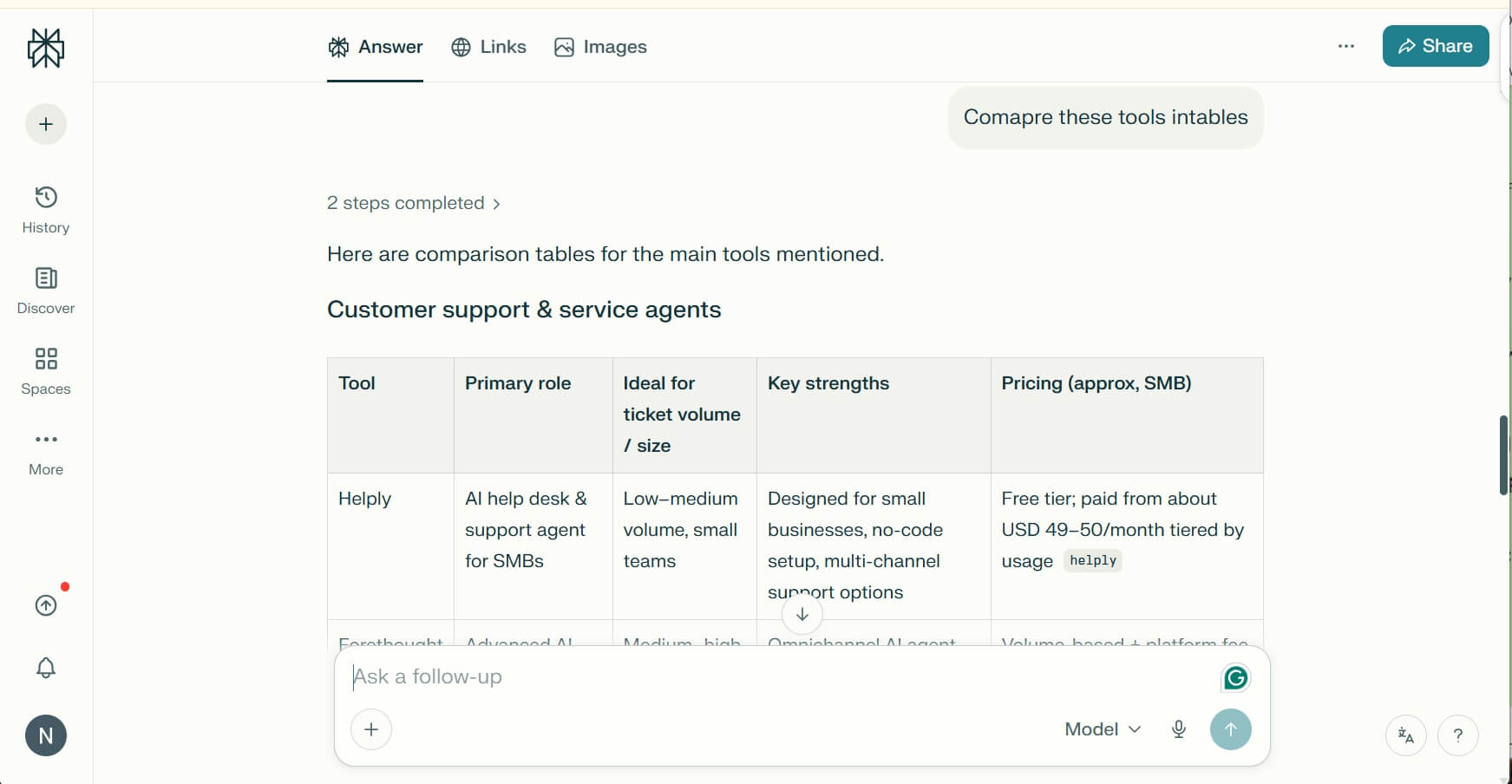This screenshot has height=784, width=1512.
Task: Click the page vertical scrollbar thumb
Action: coord(1503,455)
